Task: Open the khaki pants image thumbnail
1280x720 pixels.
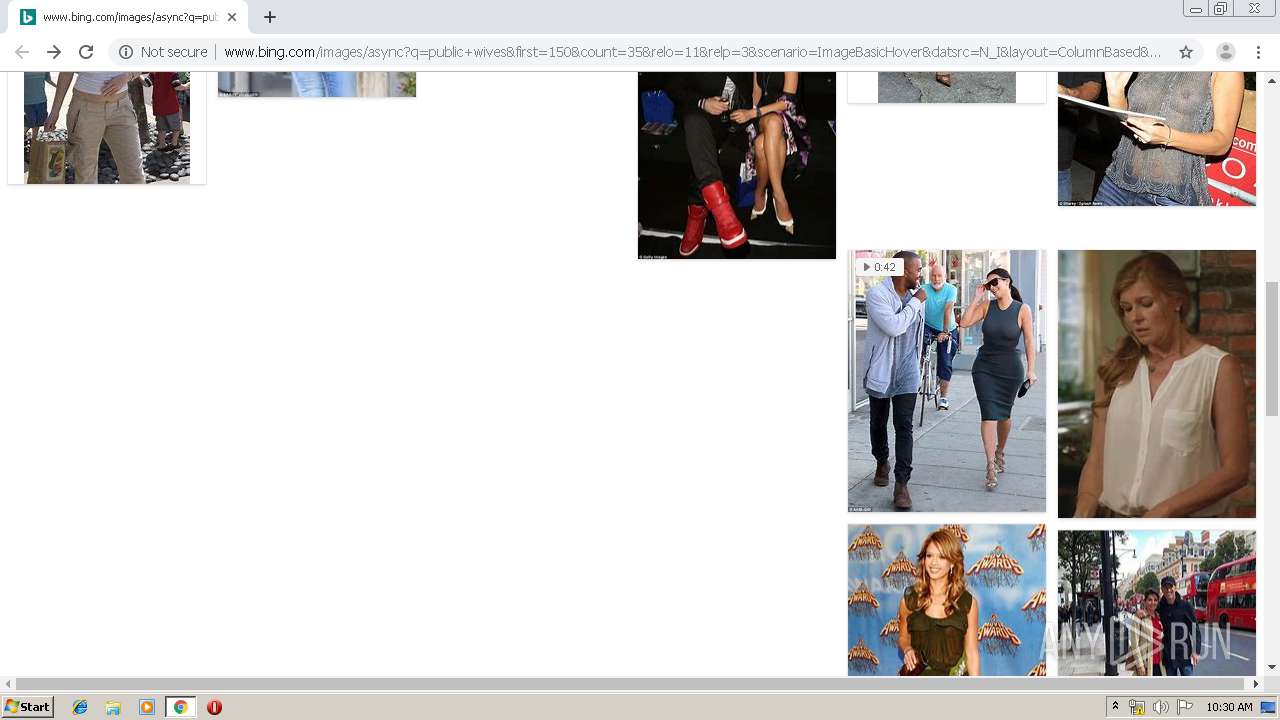Action: tap(107, 128)
